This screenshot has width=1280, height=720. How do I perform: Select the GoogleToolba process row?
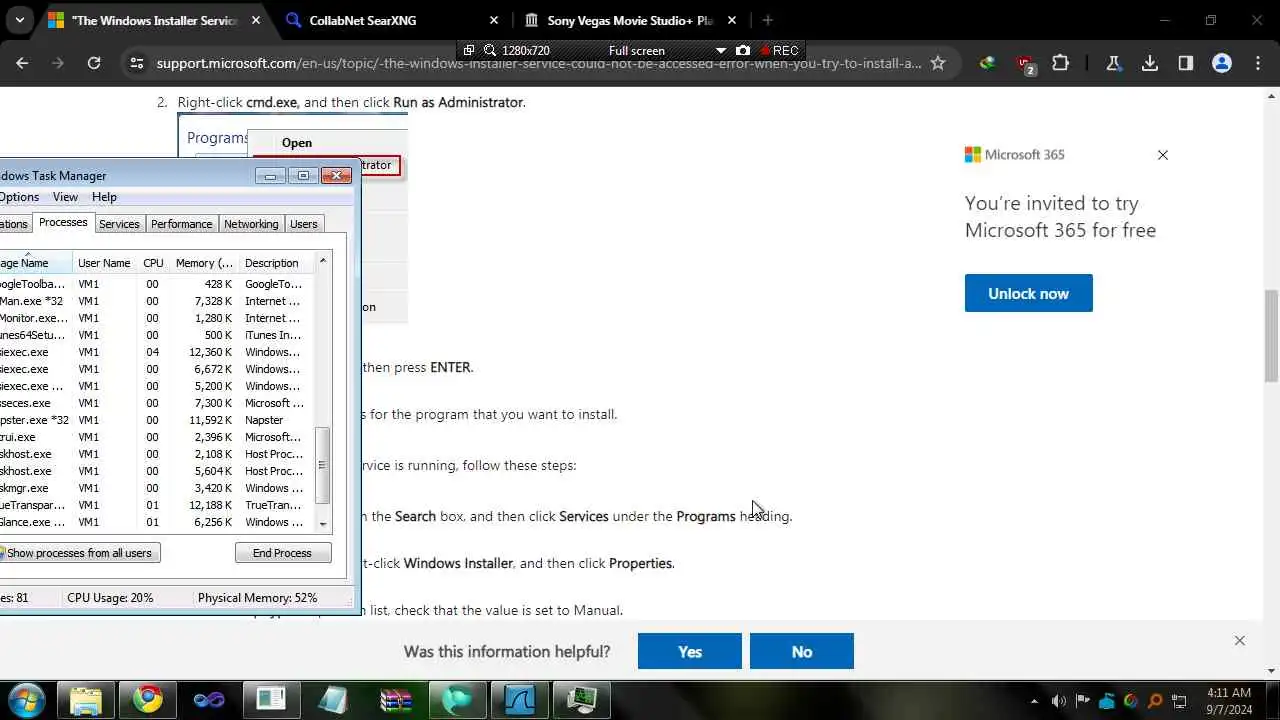click(156, 284)
